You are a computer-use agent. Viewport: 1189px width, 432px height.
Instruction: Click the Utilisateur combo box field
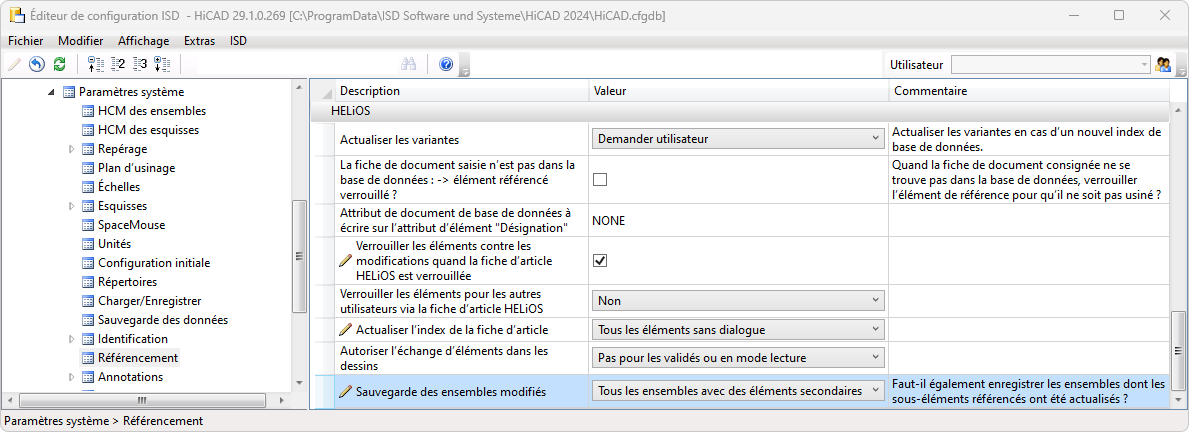point(1051,64)
